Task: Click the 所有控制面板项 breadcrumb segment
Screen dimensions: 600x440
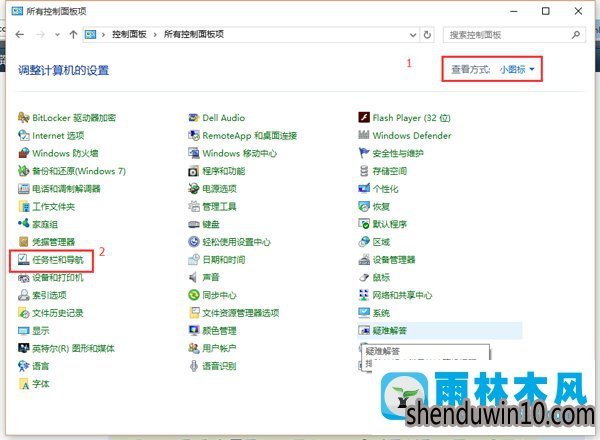Action: click(194, 34)
